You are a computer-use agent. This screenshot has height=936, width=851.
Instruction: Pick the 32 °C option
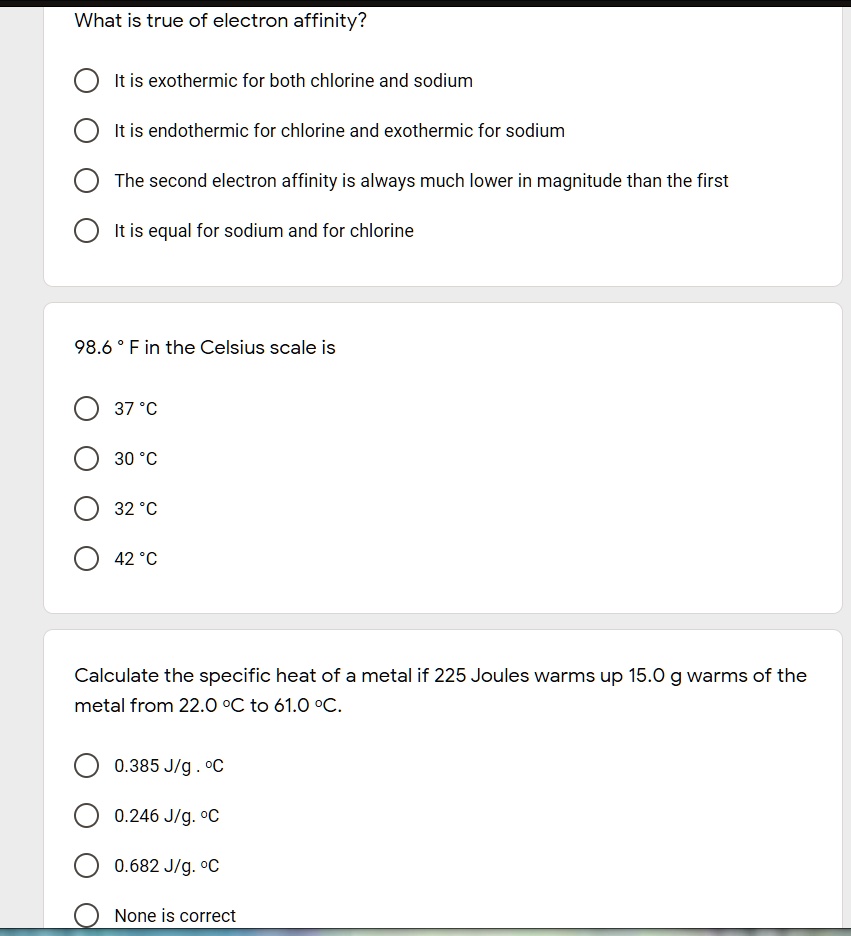[87, 509]
